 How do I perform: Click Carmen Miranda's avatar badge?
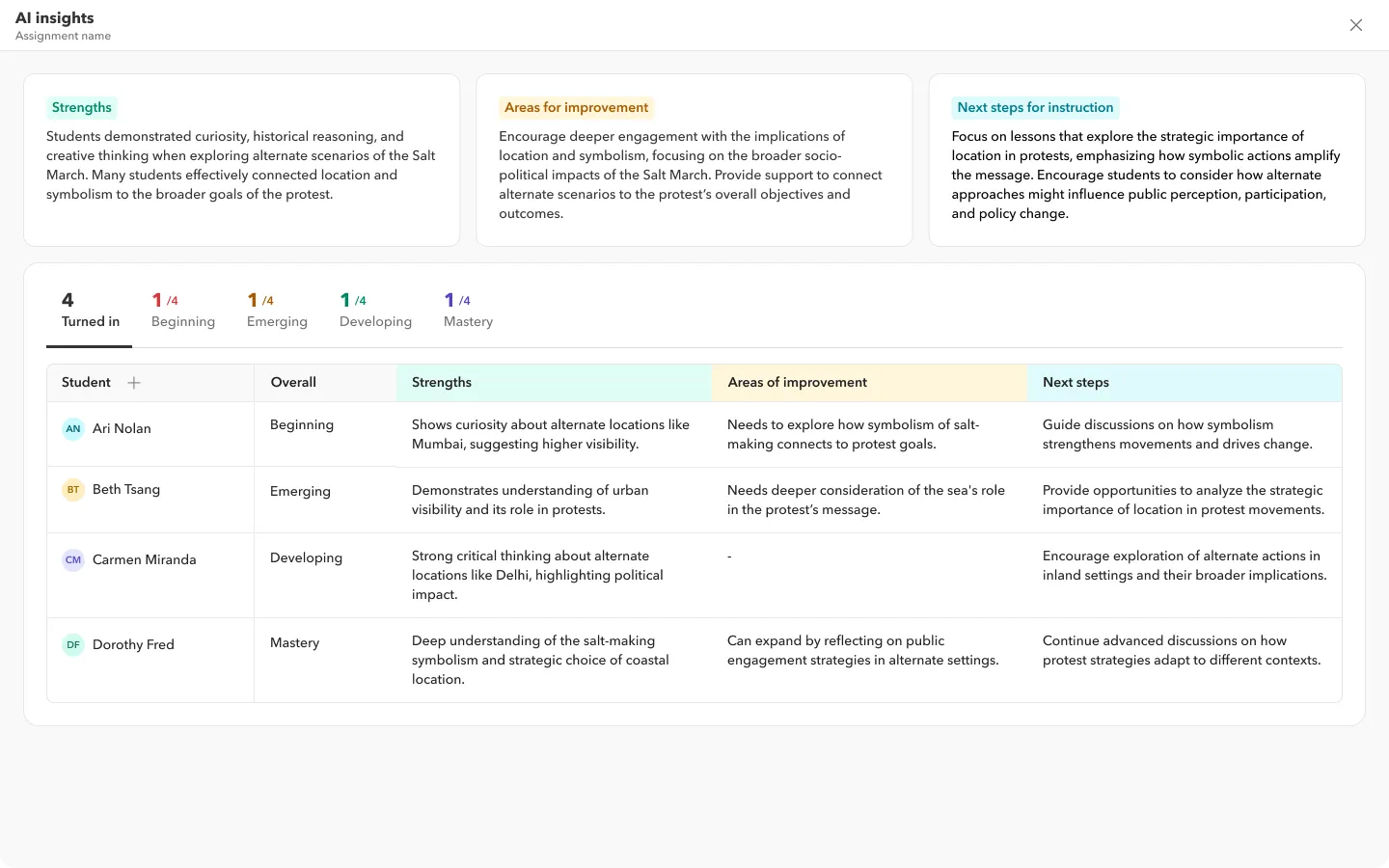pyautogui.click(x=73, y=559)
